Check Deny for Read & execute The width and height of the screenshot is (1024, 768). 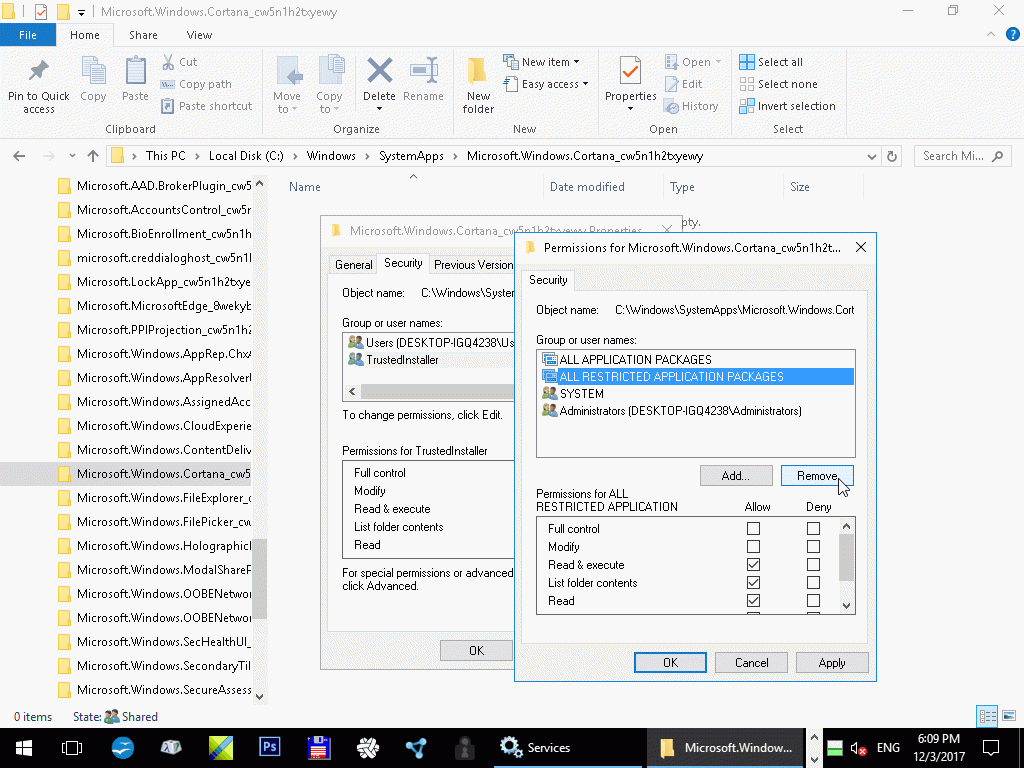click(x=813, y=565)
